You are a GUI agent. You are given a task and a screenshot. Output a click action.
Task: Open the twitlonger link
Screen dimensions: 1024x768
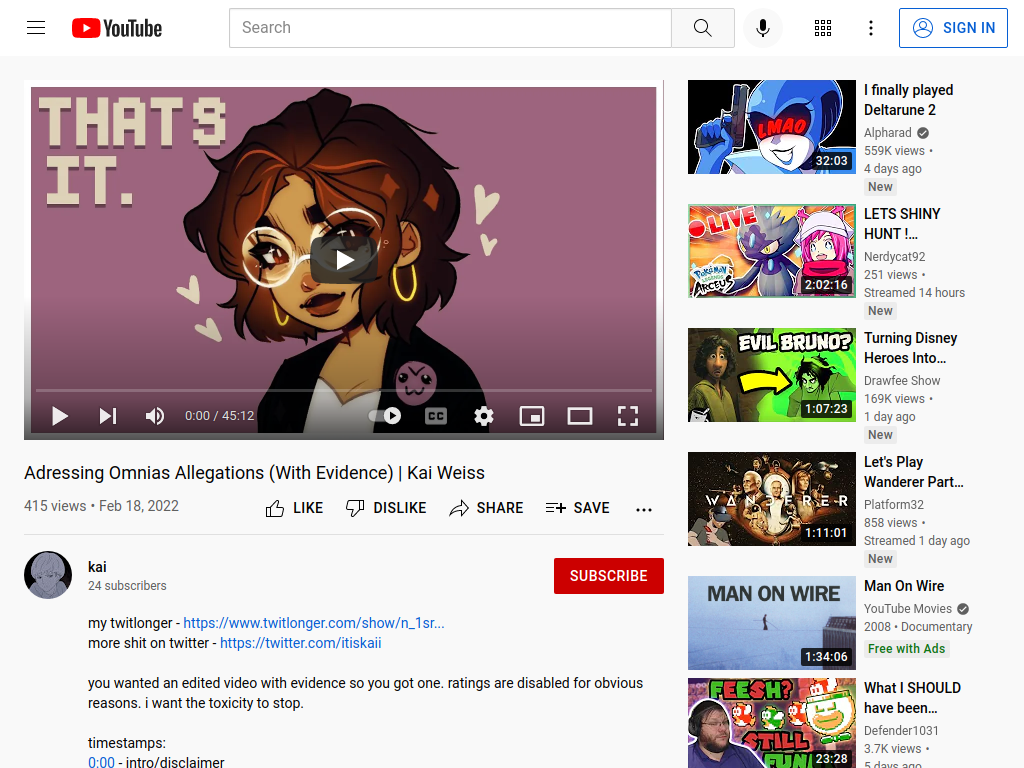(x=313, y=623)
